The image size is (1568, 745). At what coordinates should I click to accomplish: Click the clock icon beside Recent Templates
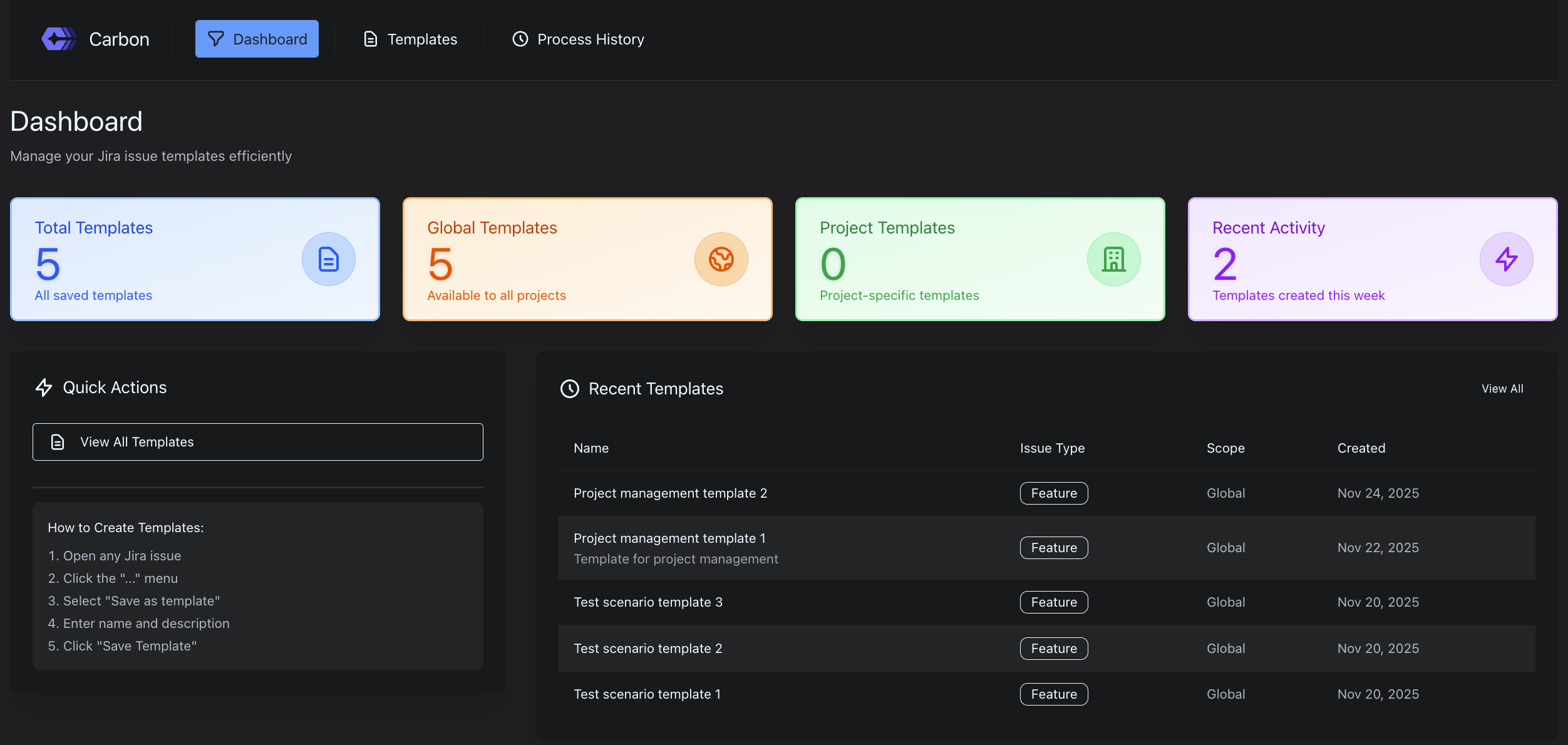pyautogui.click(x=569, y=389)
